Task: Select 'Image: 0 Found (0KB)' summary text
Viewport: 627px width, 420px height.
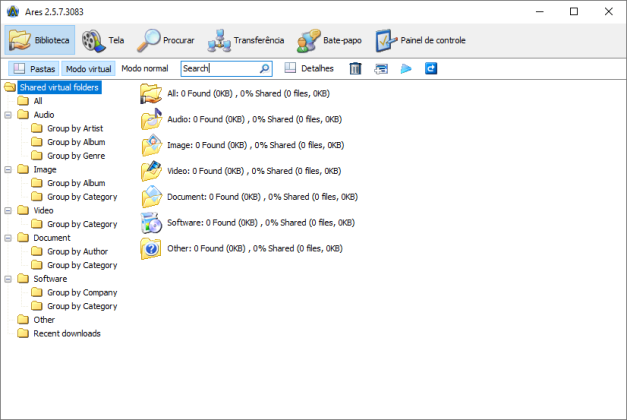Action: coord(256,145)
